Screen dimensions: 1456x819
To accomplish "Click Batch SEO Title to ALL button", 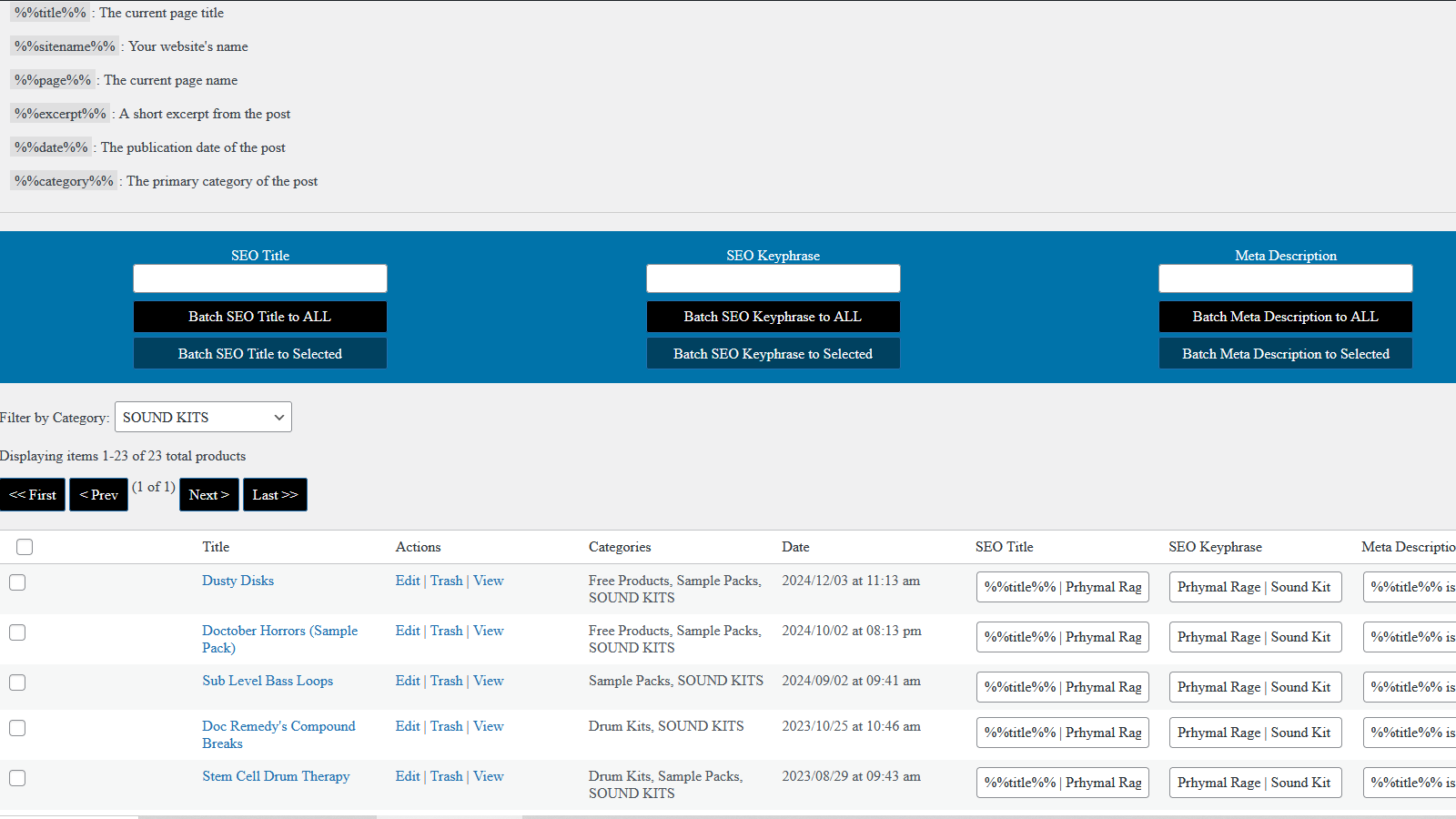I will pos(259,317).
